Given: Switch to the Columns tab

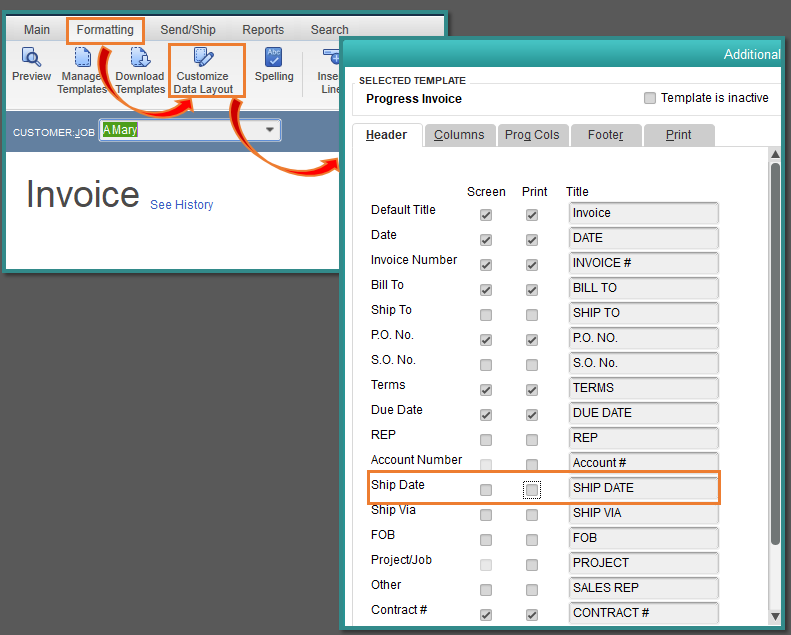Looking at the screenshot, I should point(459,135).
